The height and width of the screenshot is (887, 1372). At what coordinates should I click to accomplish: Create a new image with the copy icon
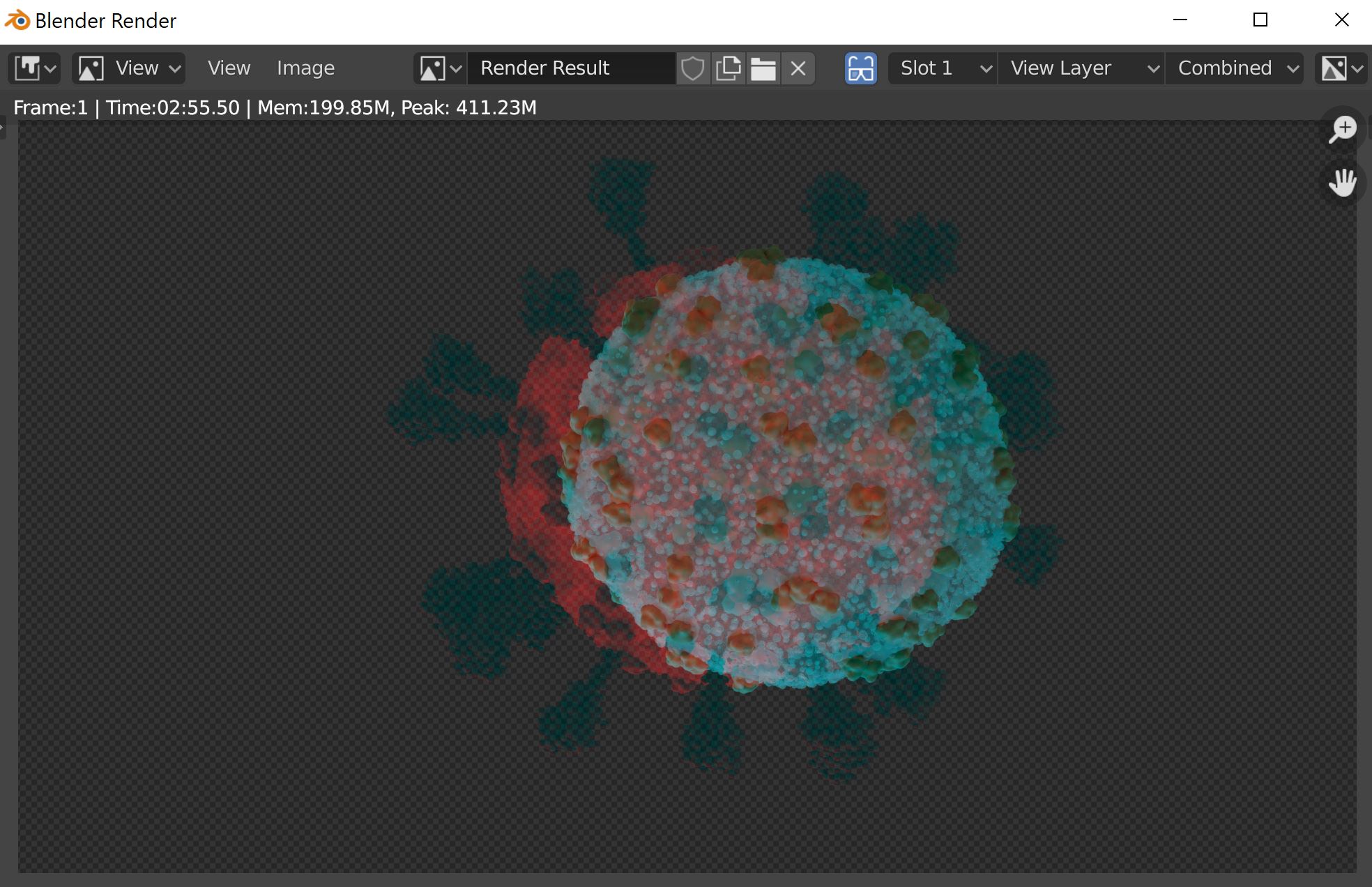(x=729, y=68)
